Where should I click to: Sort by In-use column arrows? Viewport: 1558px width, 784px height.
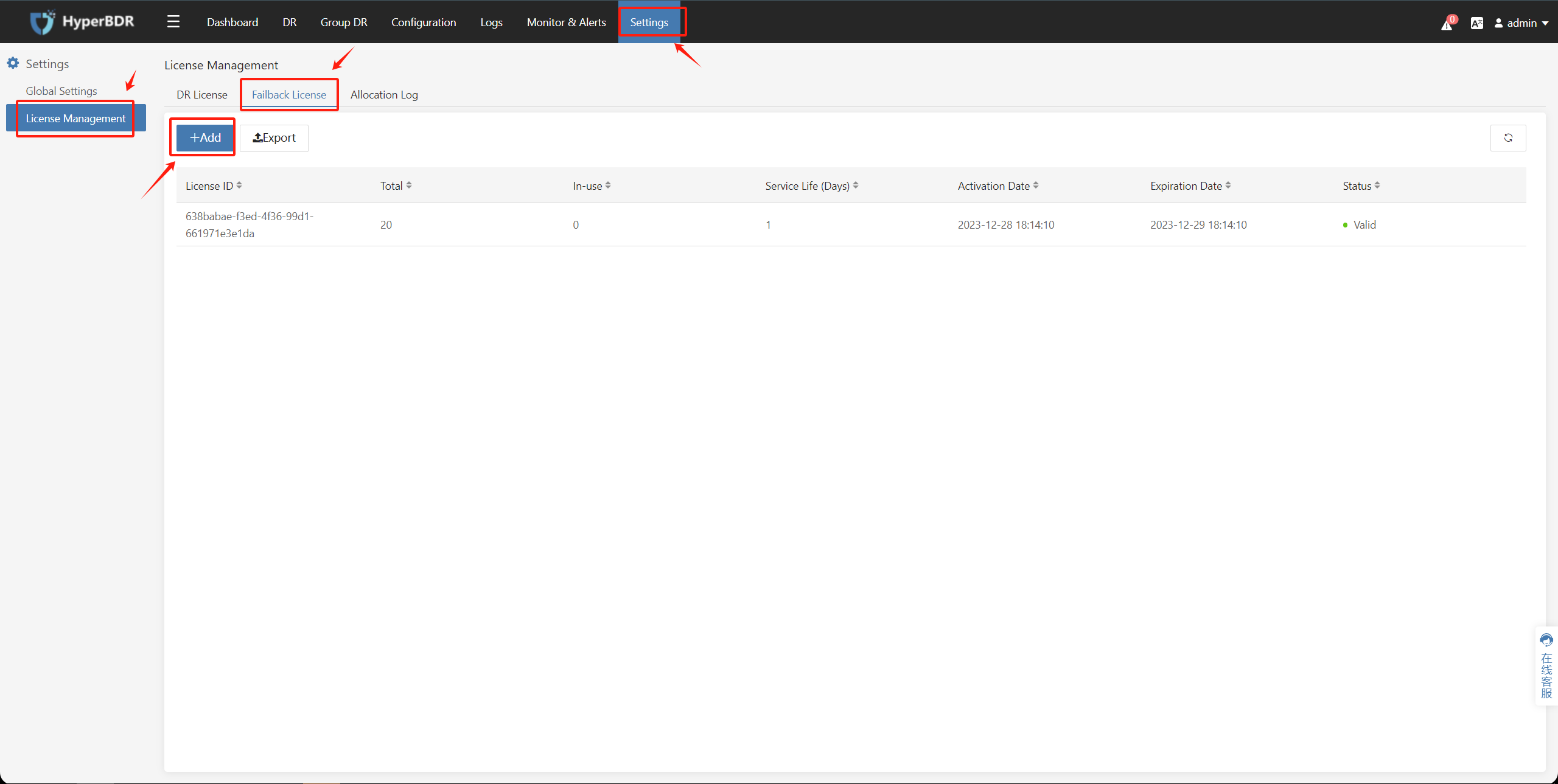pyautogui.click(x=608, y=186)
